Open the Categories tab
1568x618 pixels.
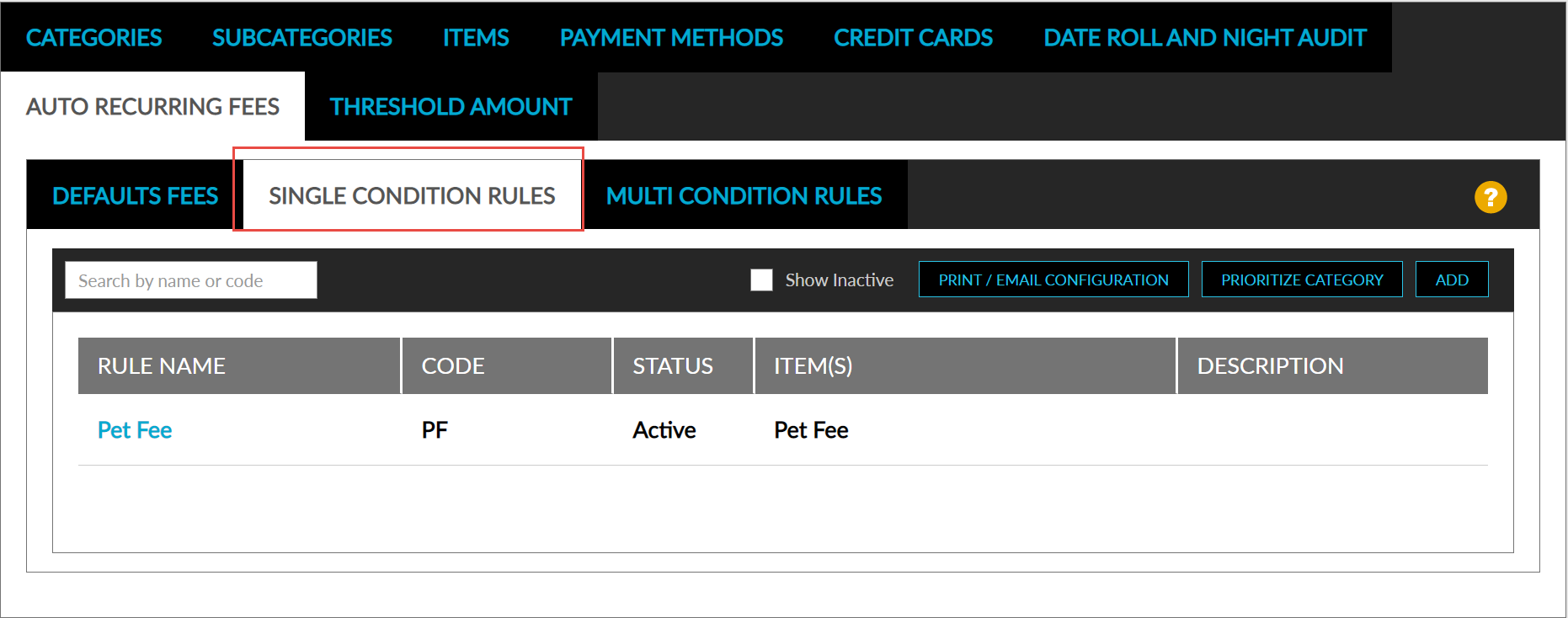pyautogui.click(x=94, y=38)
